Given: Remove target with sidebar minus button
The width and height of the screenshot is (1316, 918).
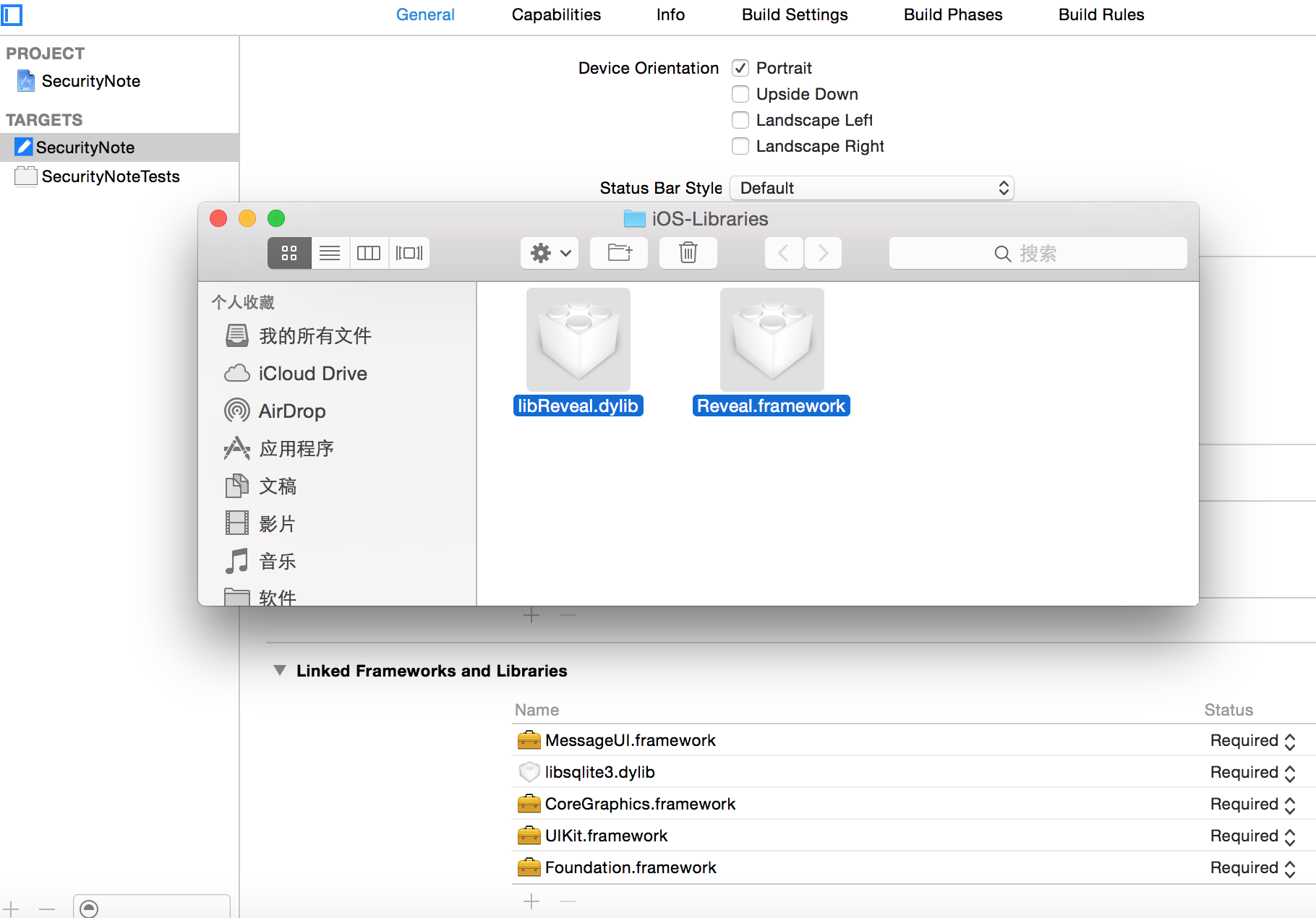Looking at the screenshot, I should pos(47,909).
